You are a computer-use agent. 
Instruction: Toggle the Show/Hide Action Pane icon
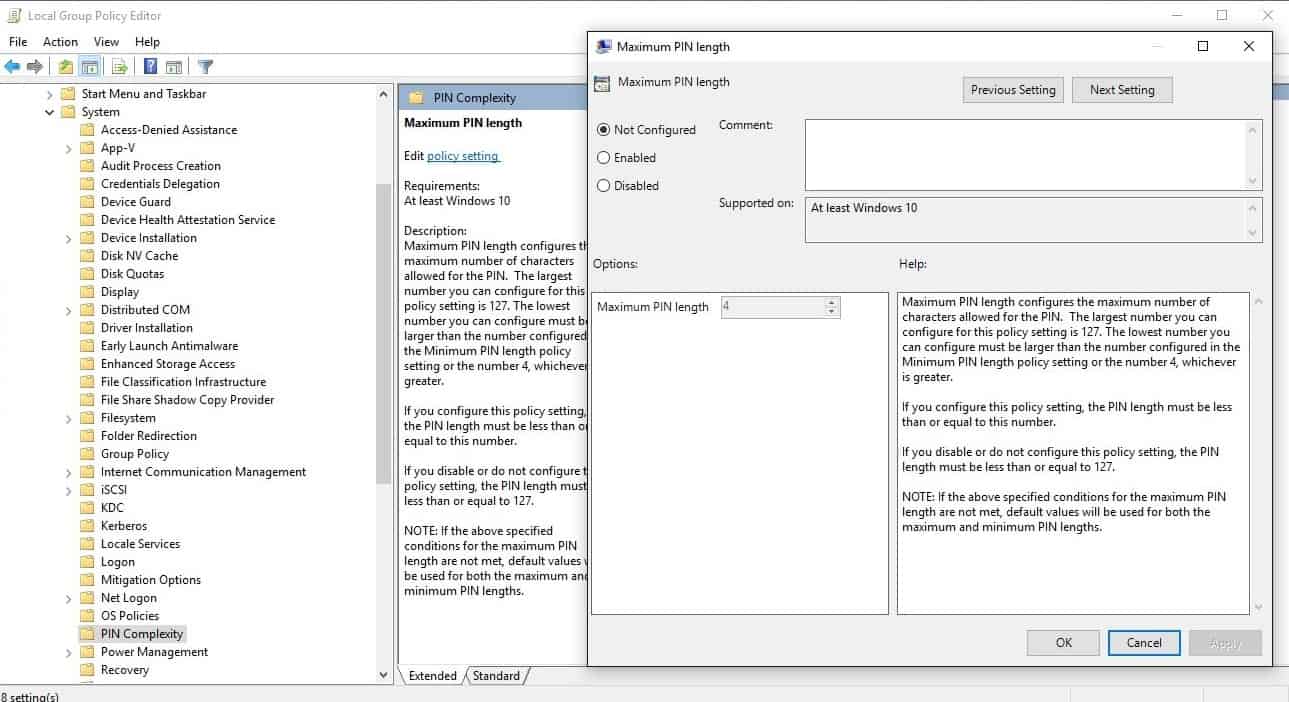[x=173, y=67]
